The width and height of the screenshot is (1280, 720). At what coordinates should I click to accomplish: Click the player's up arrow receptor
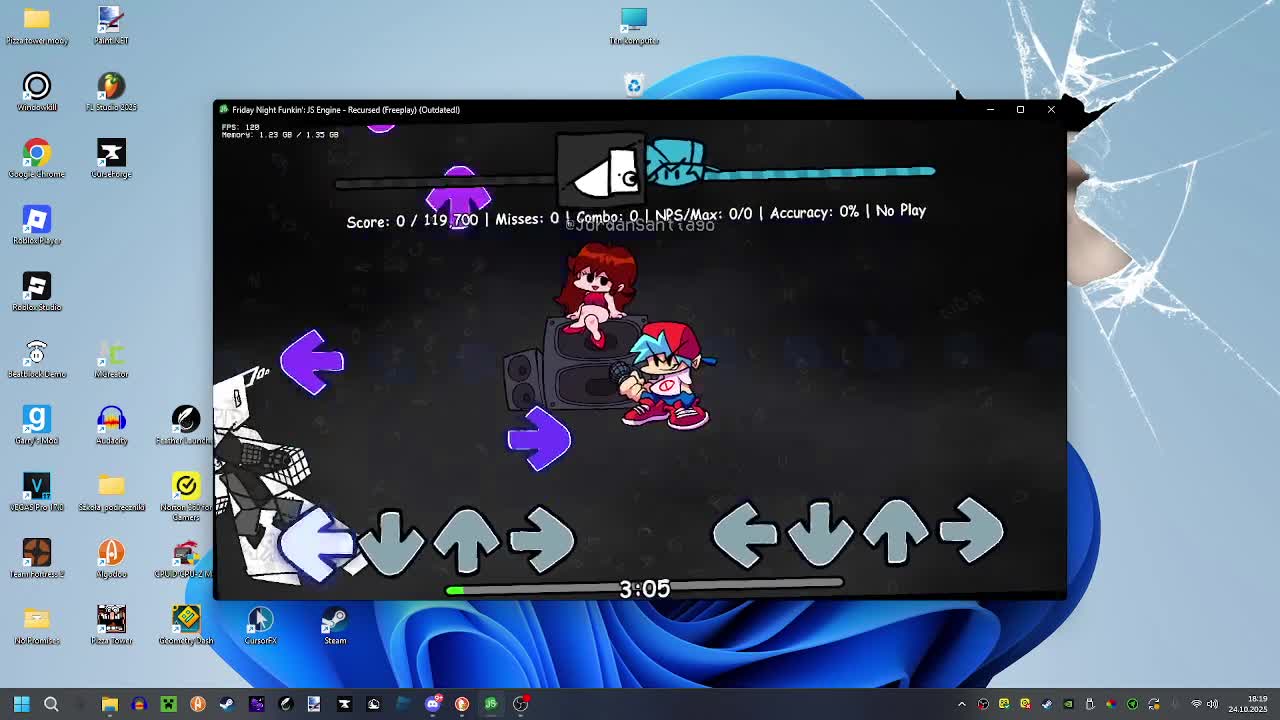tap(895, 534)
